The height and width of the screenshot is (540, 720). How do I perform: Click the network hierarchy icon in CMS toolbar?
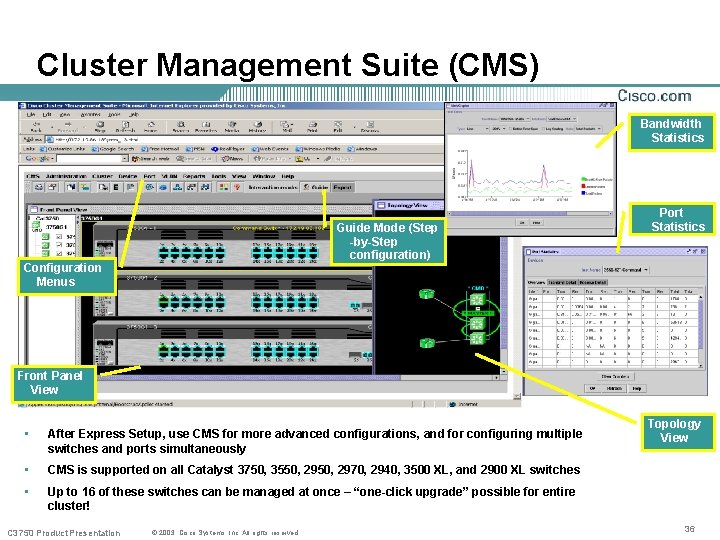pos(177,187)
